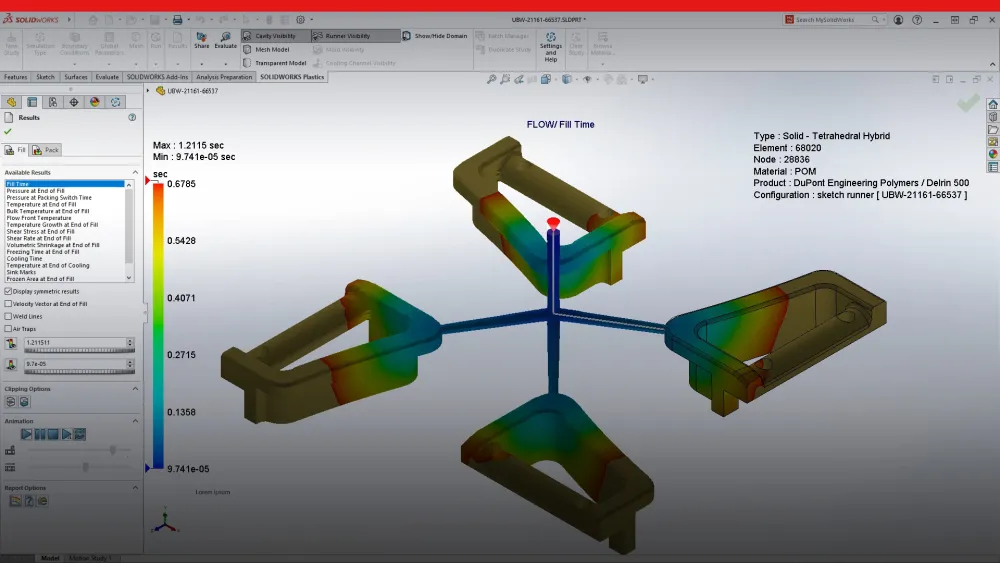1000x563 pixels.
Task: Toggle Mesh Model display
Action: [266, 50]
